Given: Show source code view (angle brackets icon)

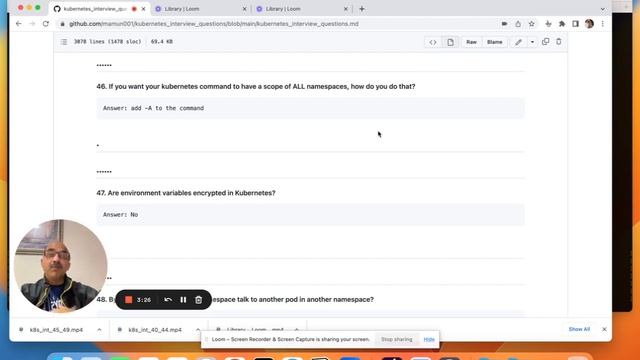Looking at the screenshot, I should [x=433, y=42].
